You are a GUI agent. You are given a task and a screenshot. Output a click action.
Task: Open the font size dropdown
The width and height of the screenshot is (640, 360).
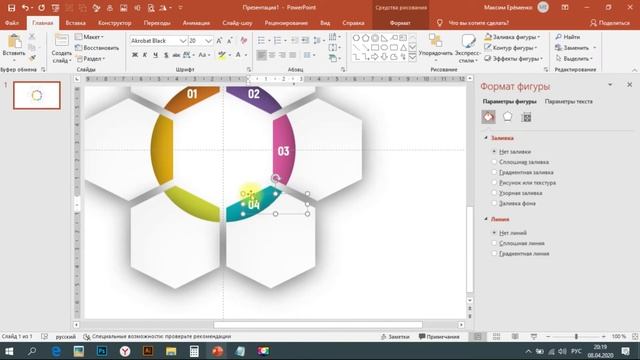[208, 40]
